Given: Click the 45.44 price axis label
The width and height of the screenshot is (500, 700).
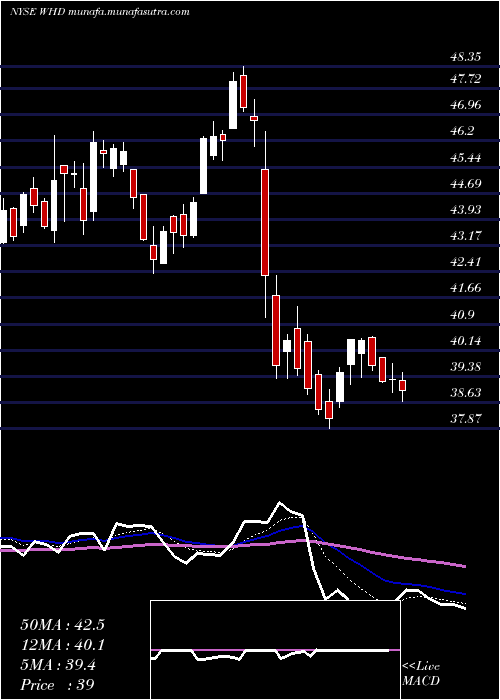Looking at the screenshot, I should coord(466,158).
